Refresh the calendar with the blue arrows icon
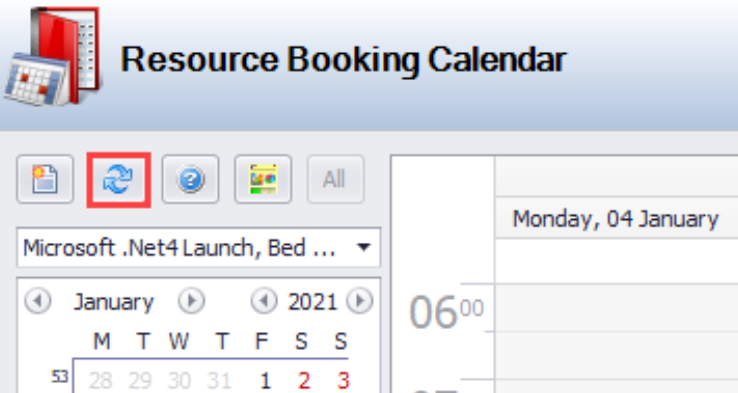Viewport: 738px width, 393px height. click(x=118, y=179)
